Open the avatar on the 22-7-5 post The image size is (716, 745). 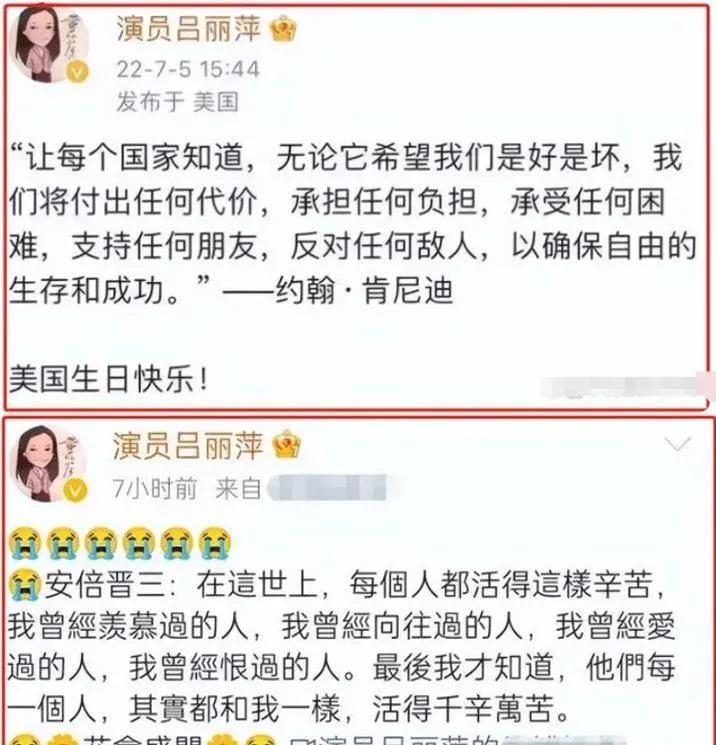48,45
